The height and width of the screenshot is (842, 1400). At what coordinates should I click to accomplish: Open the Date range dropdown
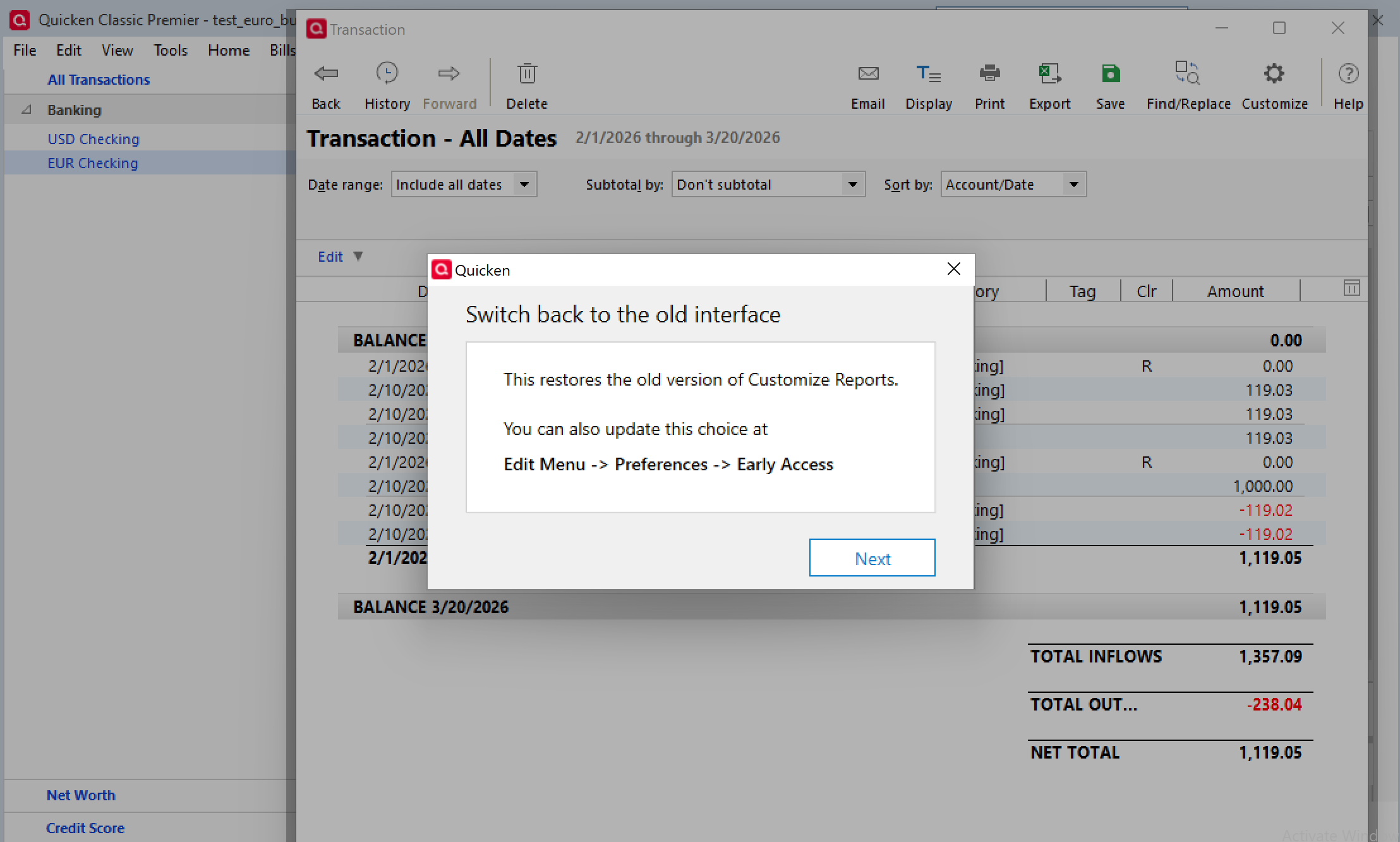pyautogui.click(x=463, y=184)
